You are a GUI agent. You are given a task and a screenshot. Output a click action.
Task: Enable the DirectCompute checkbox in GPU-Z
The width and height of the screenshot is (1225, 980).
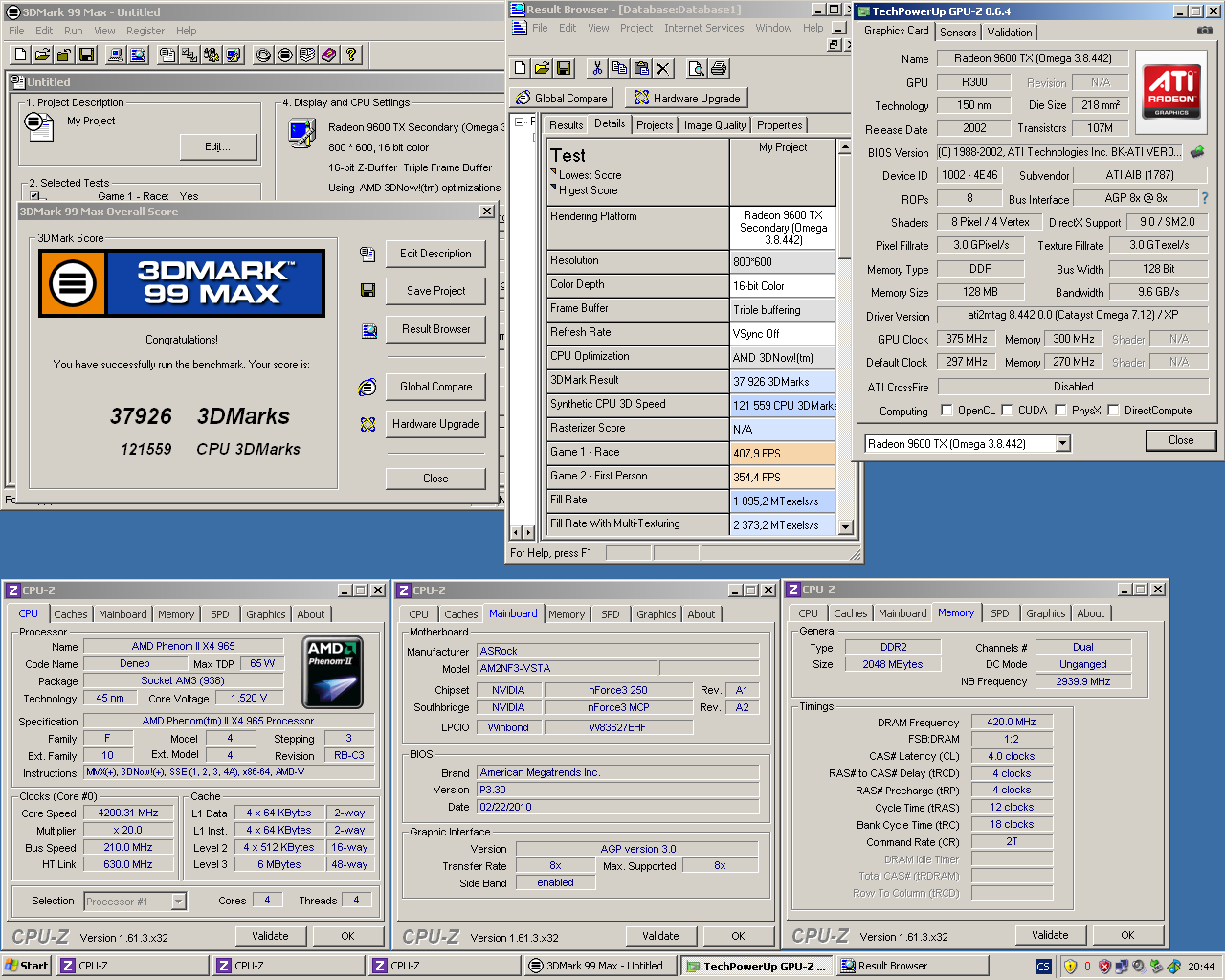[1113, 411]
